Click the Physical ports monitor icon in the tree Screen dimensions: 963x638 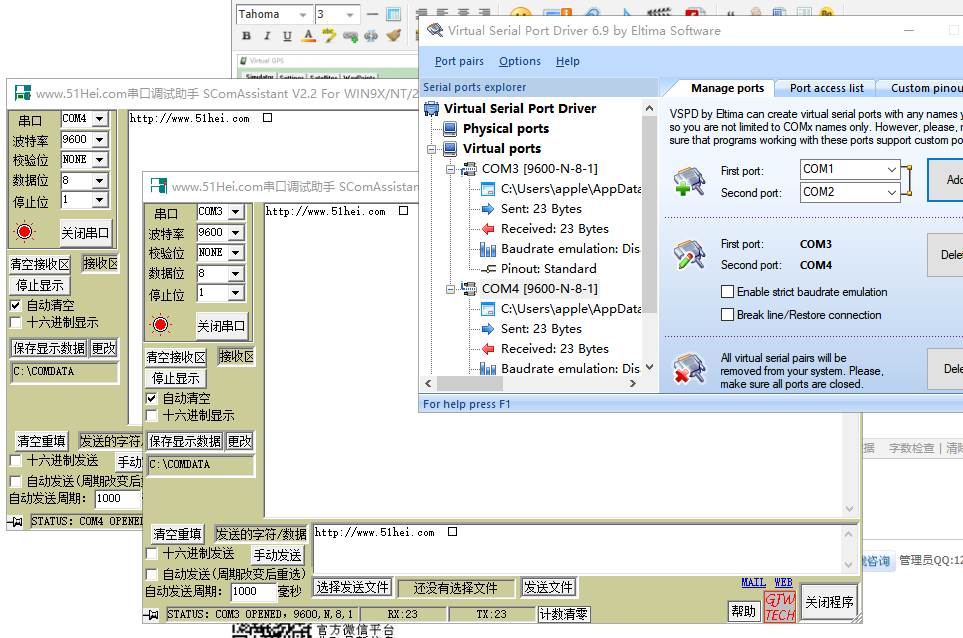tap(450, 129)
